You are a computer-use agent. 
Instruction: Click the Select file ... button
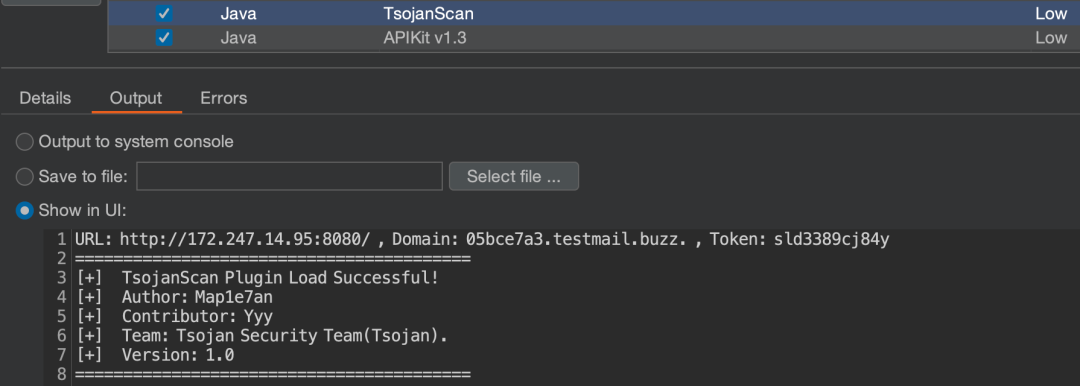click(514, 176)
